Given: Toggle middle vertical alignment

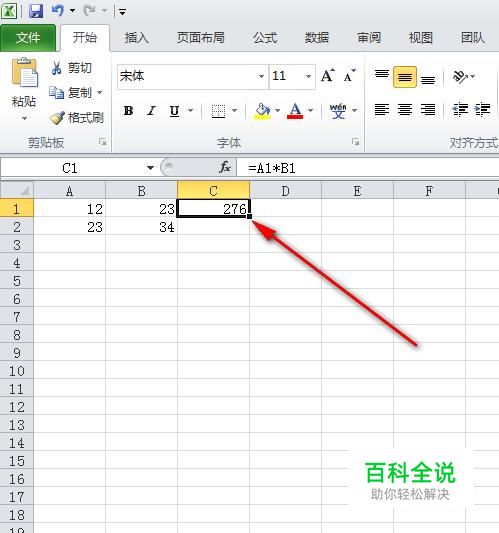Looking at the screenshot, I should pos(405,77).
